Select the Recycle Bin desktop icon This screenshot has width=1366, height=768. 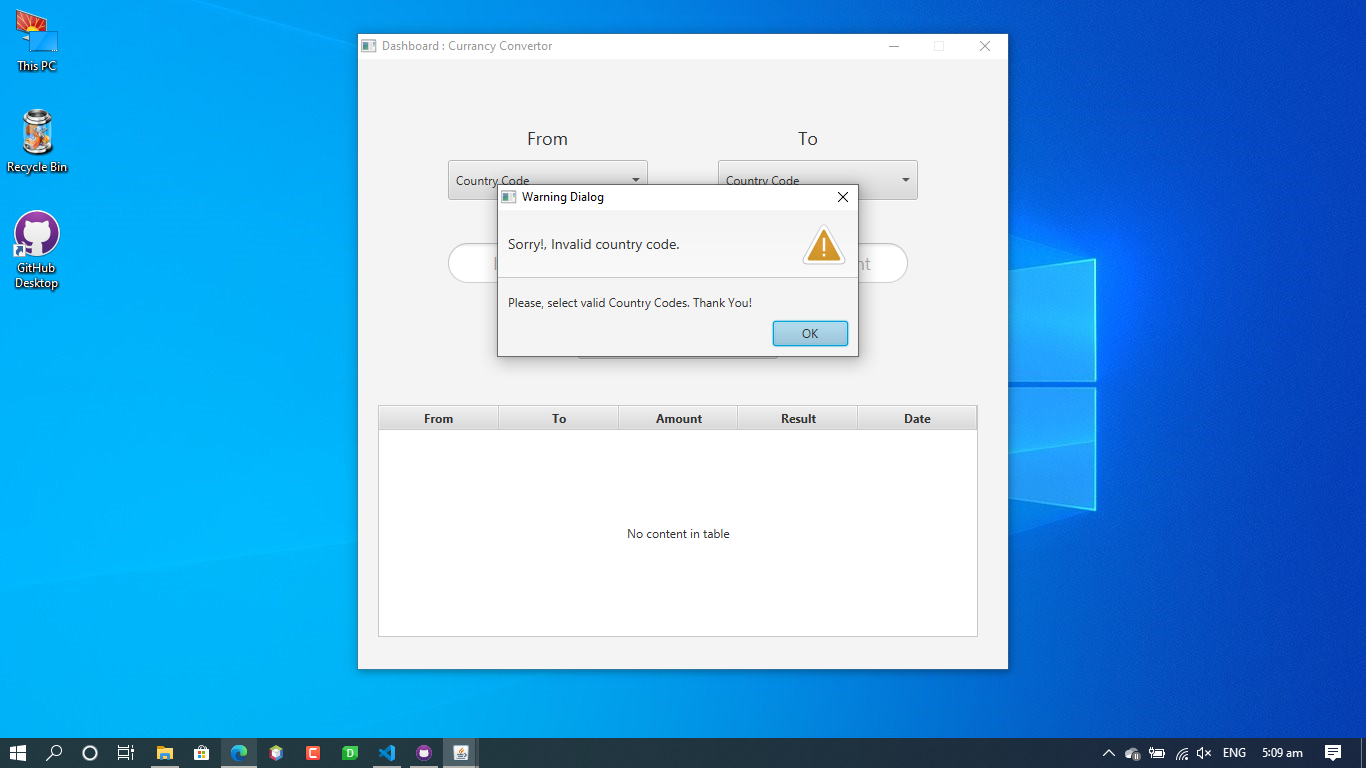pos(37,142)
